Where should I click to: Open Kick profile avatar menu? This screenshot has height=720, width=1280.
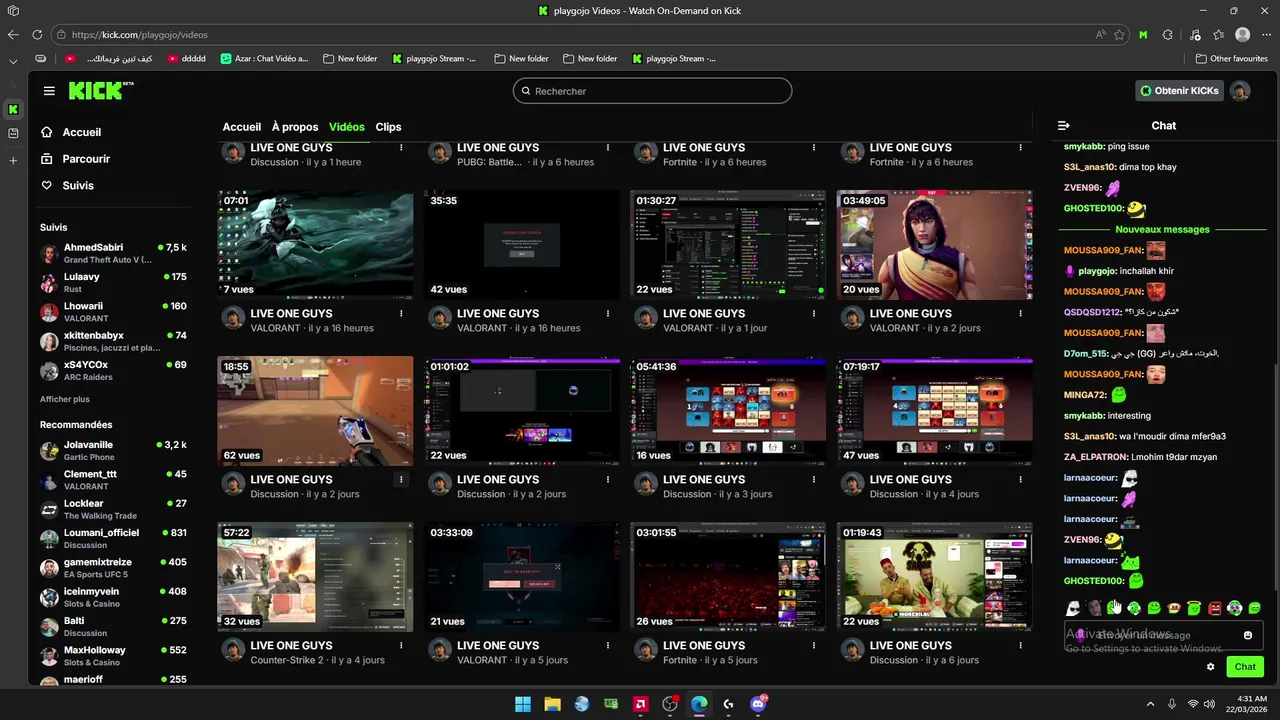(x=1240, y=91)
